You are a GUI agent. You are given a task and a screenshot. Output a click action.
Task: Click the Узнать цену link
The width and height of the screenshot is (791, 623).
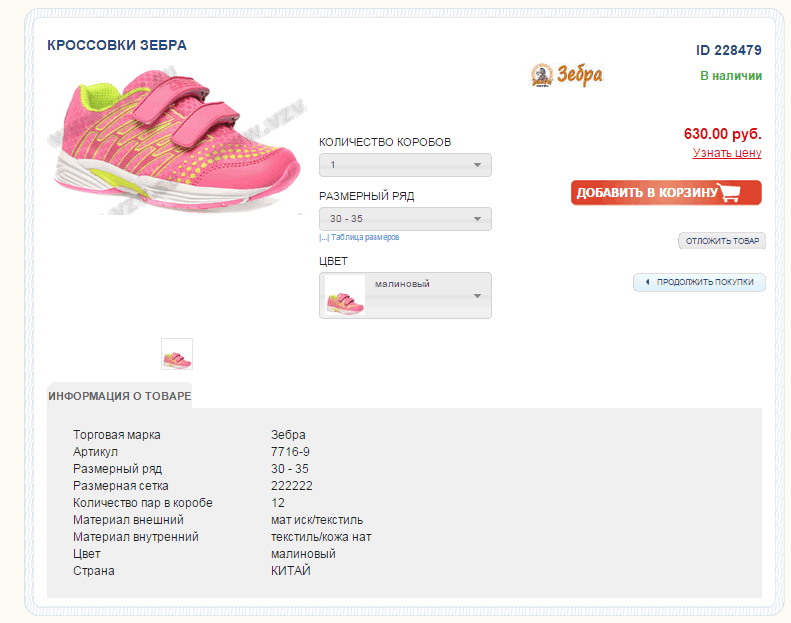point(727,153)
